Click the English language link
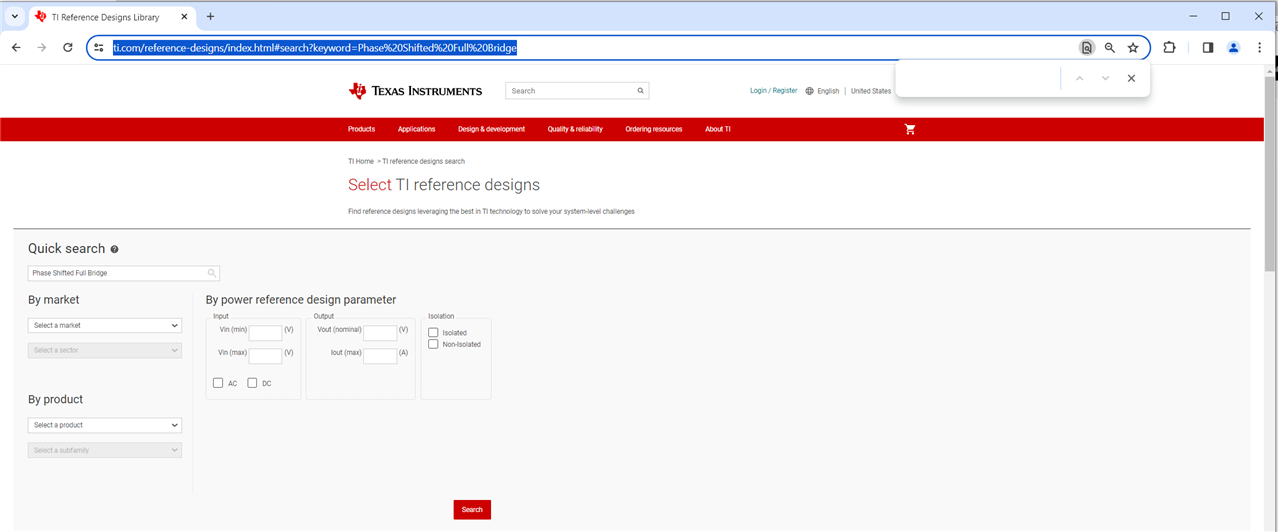This screenshot has height=532, width=1278. tap(828, 91)
